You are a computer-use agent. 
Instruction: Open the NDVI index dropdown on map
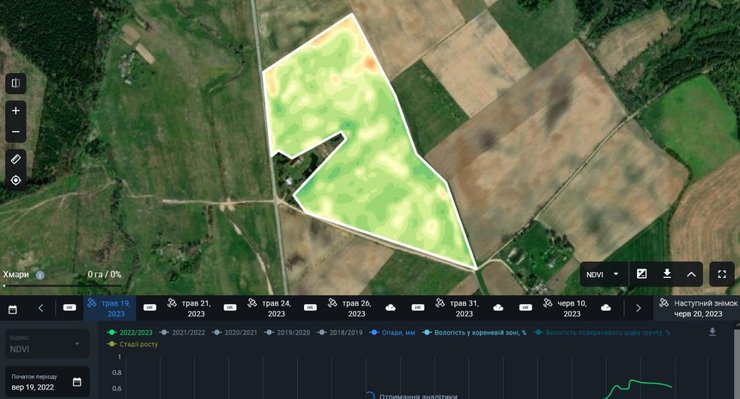click(603, 274)
